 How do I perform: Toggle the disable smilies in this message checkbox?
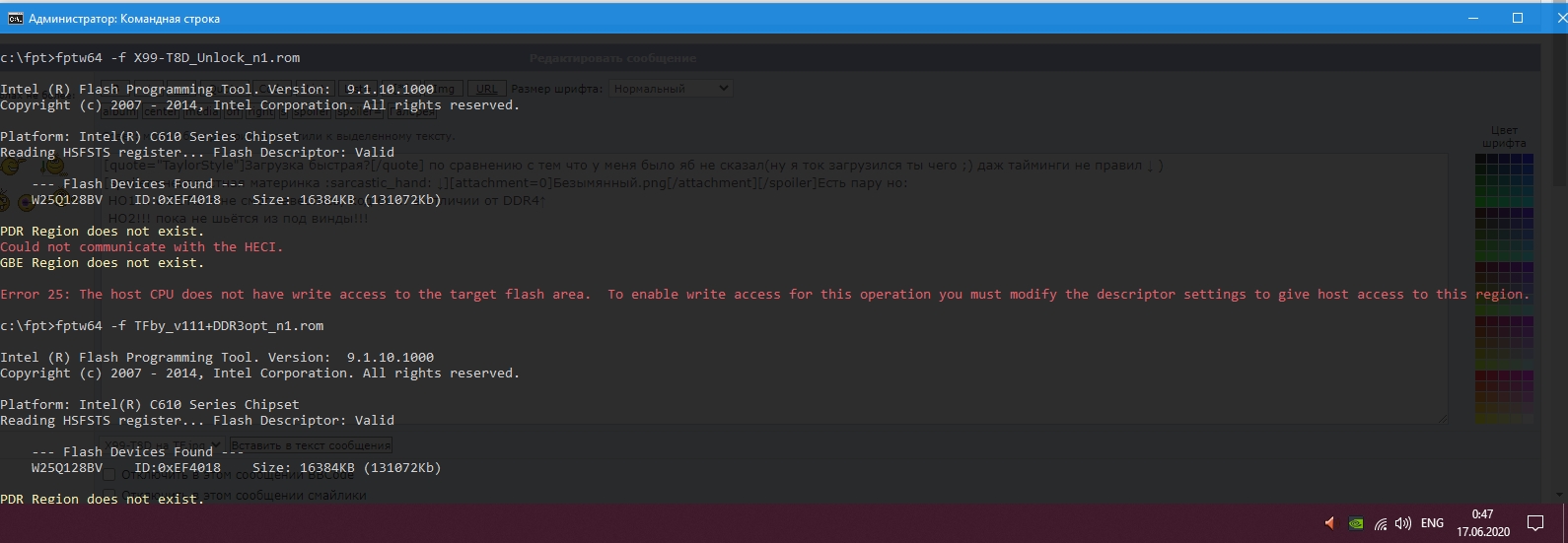click(109, 495)
